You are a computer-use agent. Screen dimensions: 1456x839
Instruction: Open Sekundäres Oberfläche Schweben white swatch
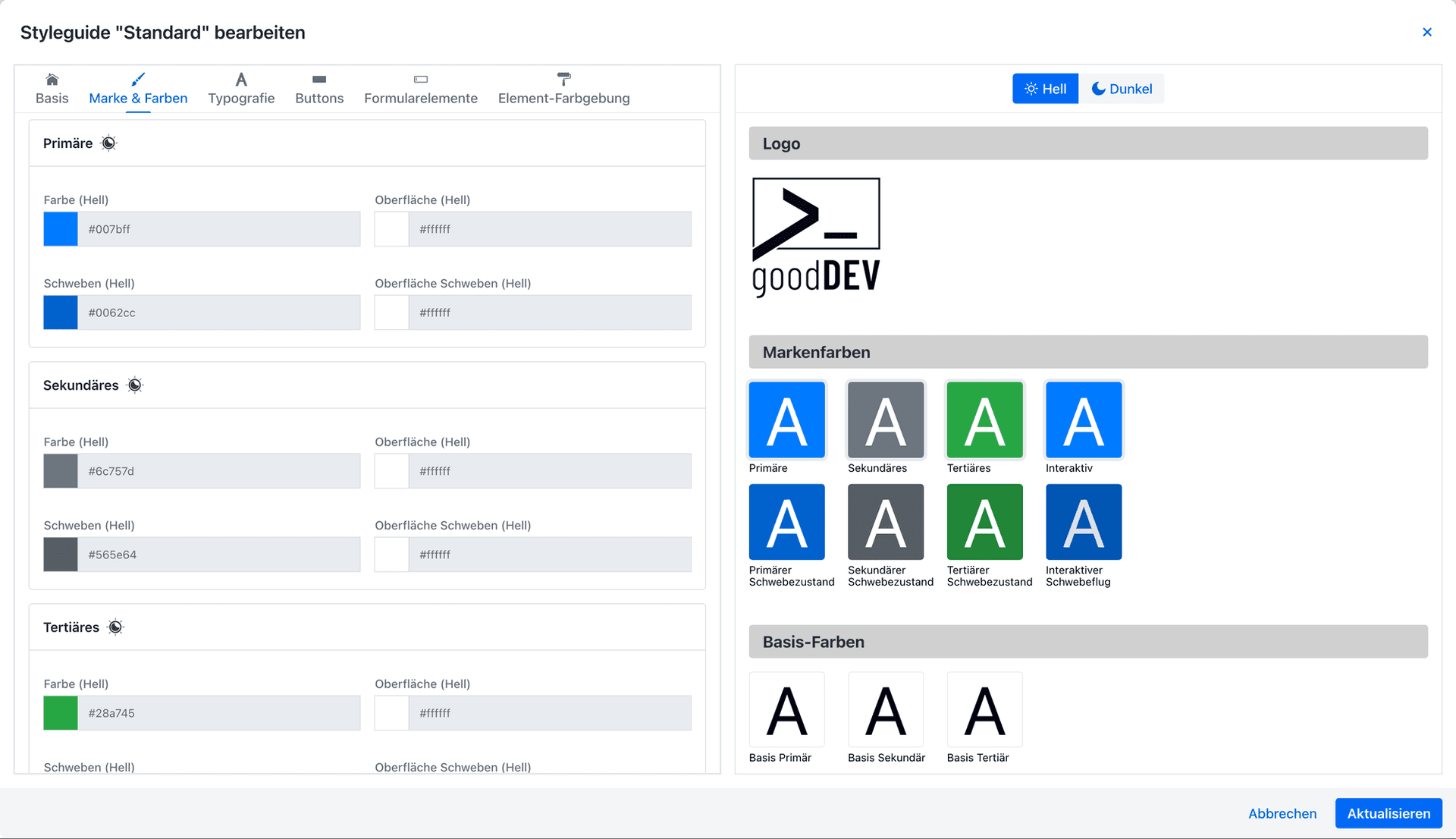392,555
